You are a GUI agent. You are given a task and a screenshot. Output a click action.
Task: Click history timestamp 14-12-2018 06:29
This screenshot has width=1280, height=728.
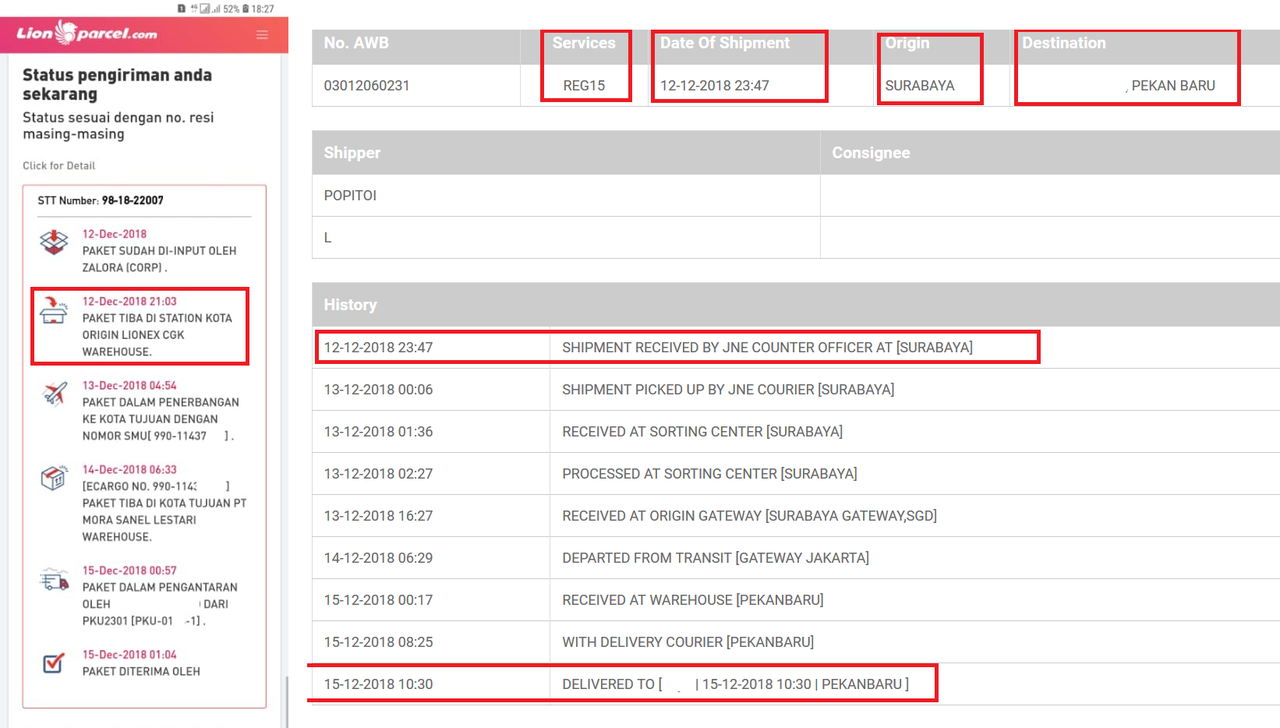pos(378,557)
